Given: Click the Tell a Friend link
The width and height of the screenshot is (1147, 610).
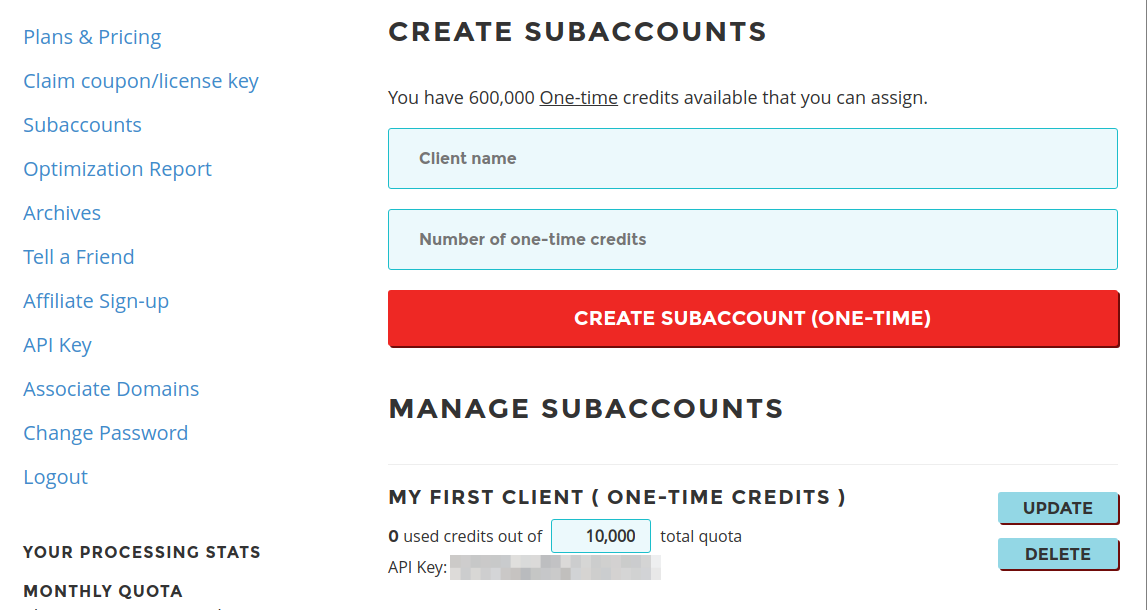Looking at the screenshot, I should click(78, 257).
